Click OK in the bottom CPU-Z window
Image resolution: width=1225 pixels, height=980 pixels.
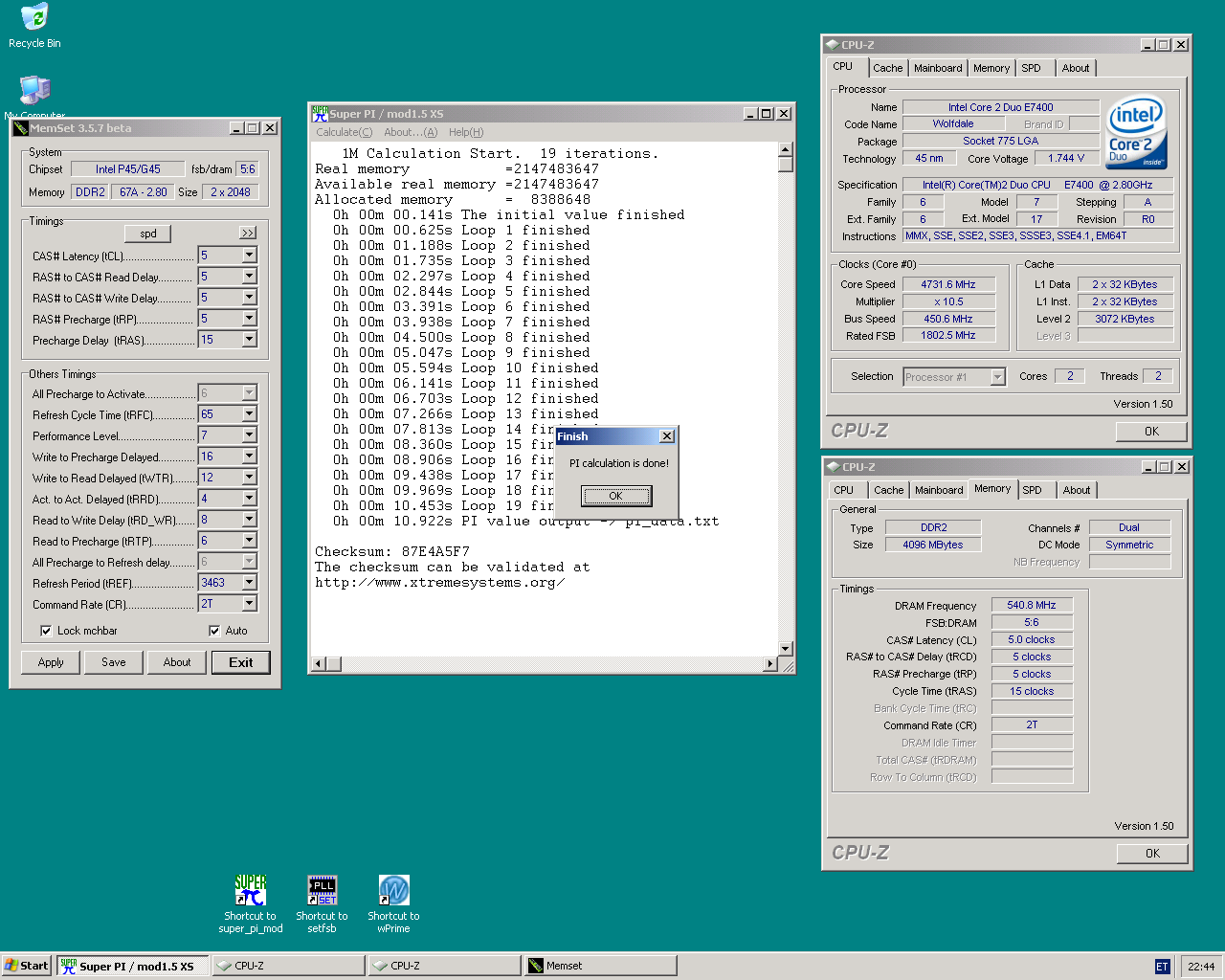1152,854
